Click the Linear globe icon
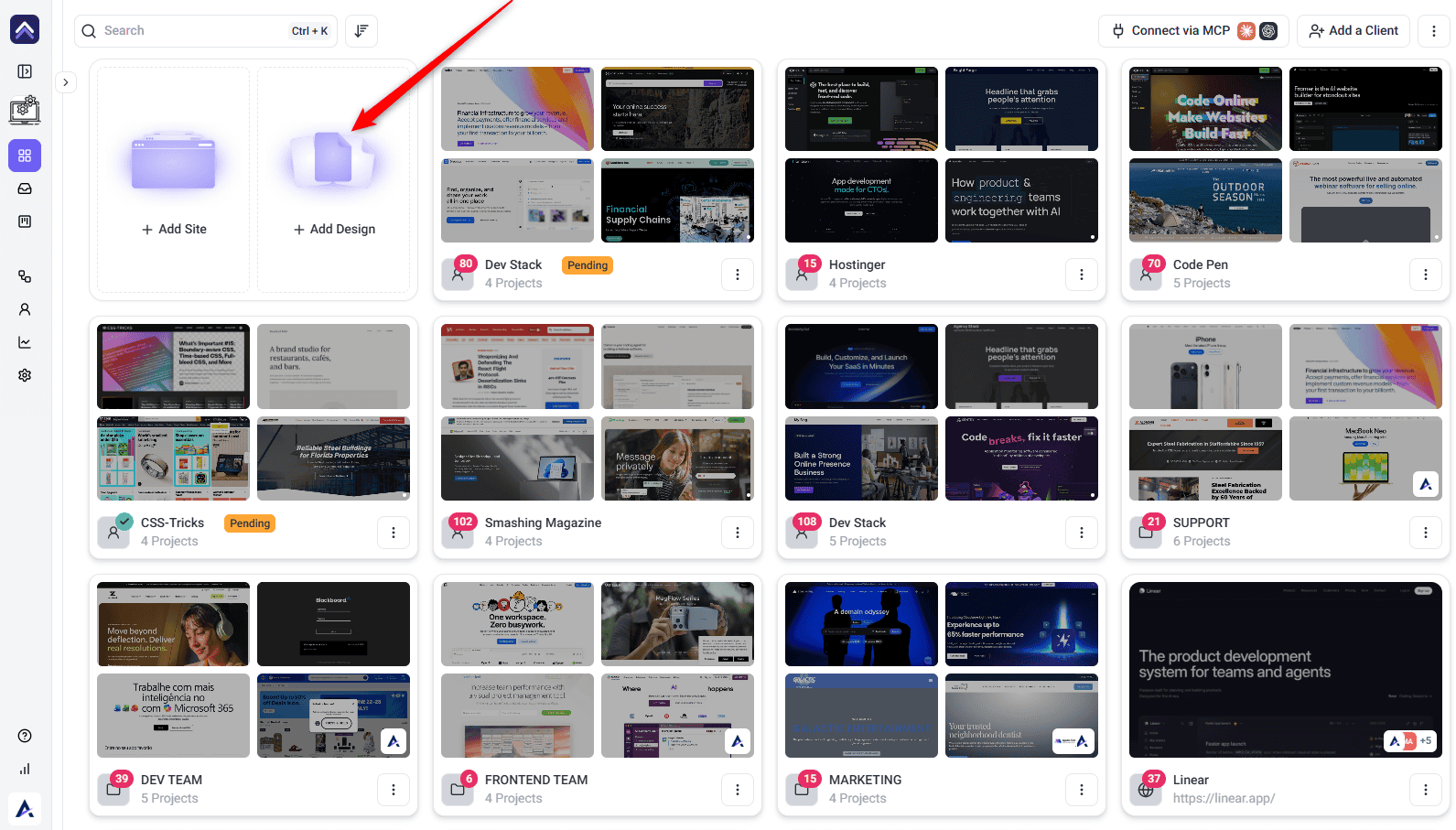The height and width of the screenshot is (830, 1456). point(1146,790)
